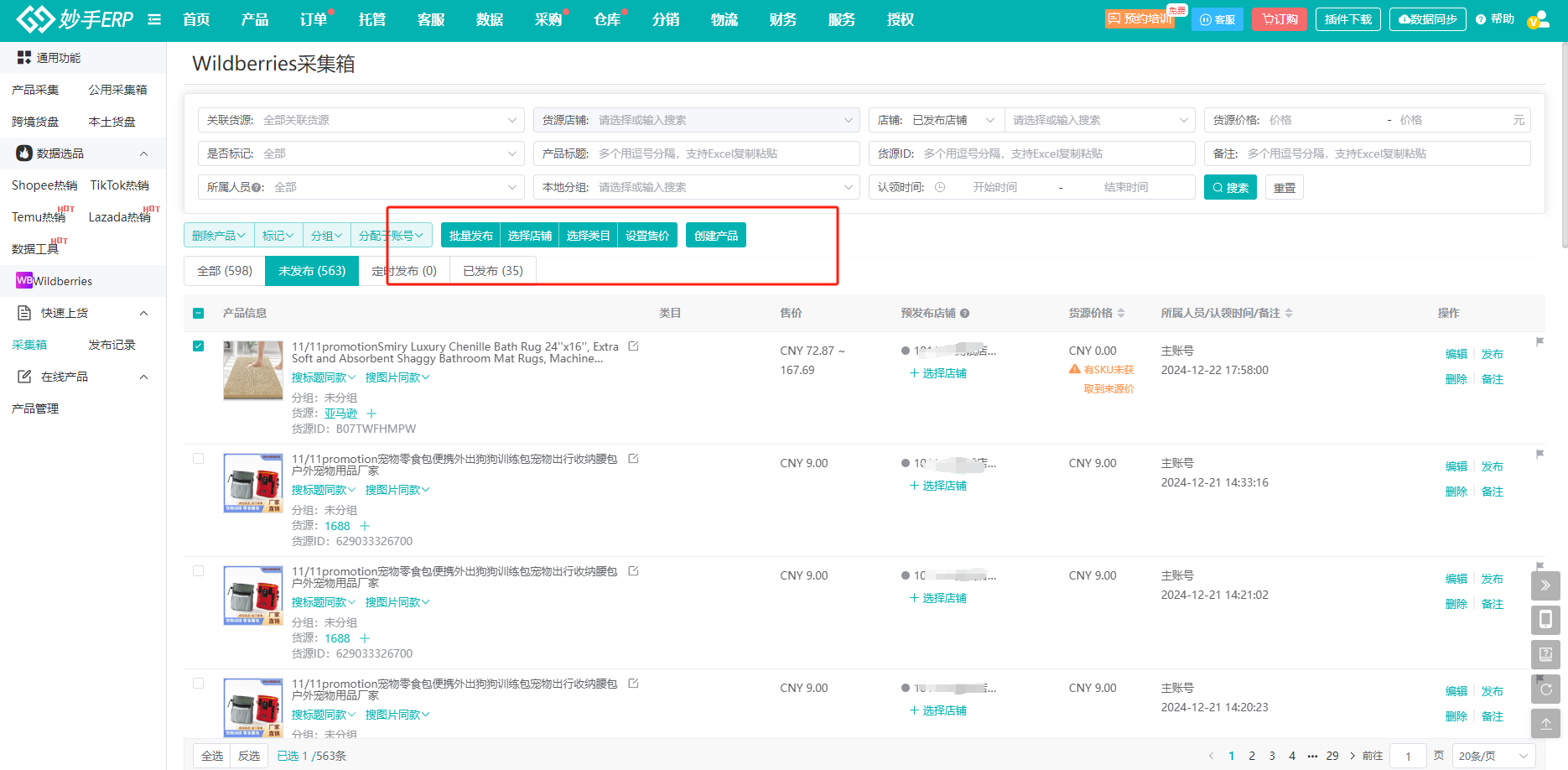Open edit-title icon for 14:21:02 product row

pyautogui.click(x=634, y=571)
